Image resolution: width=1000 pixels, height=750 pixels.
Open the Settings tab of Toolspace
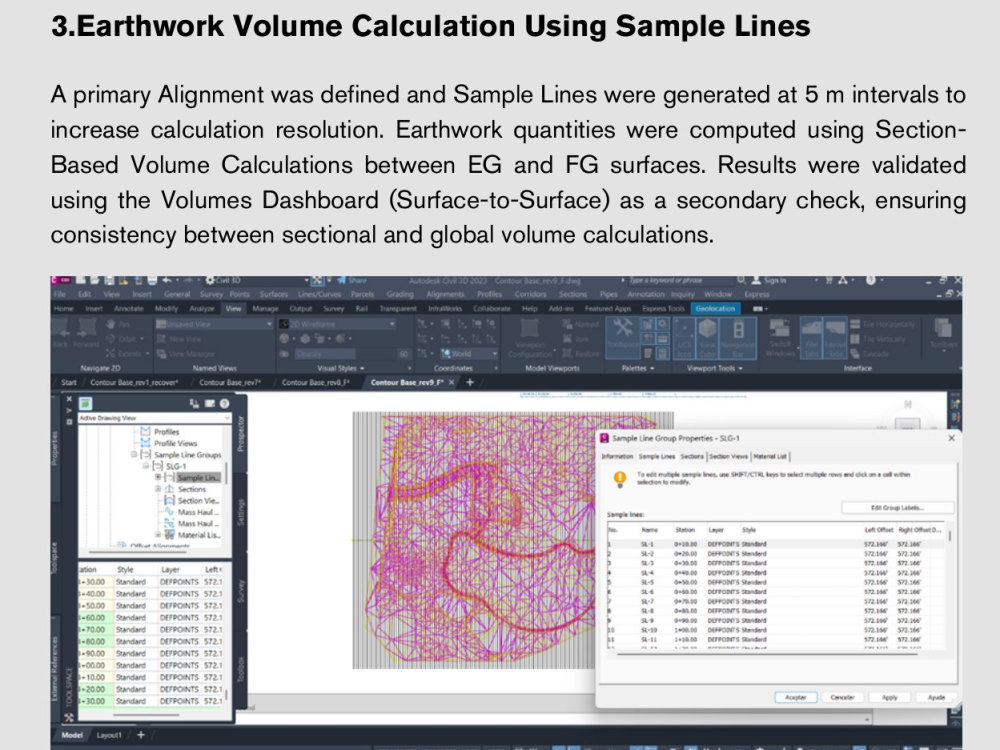point(241,512)
